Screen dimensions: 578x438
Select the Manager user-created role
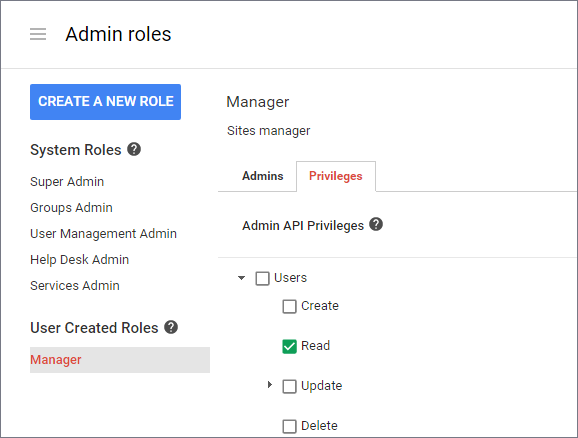[x=120, y=359]
